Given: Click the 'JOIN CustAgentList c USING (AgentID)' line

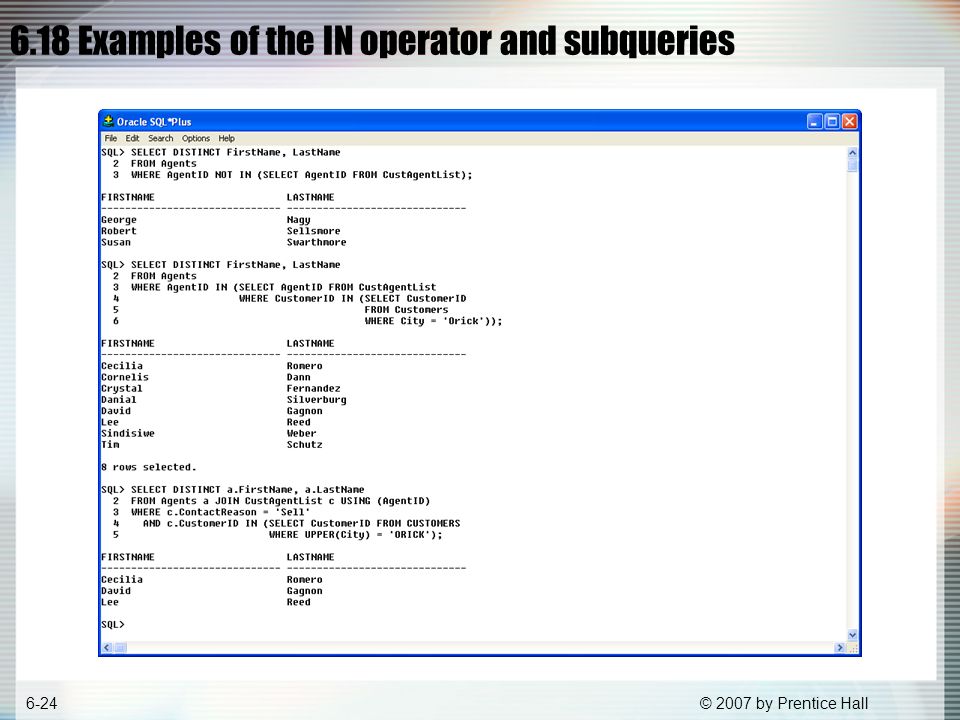Looking at the screenshot, I should point(280,501).
